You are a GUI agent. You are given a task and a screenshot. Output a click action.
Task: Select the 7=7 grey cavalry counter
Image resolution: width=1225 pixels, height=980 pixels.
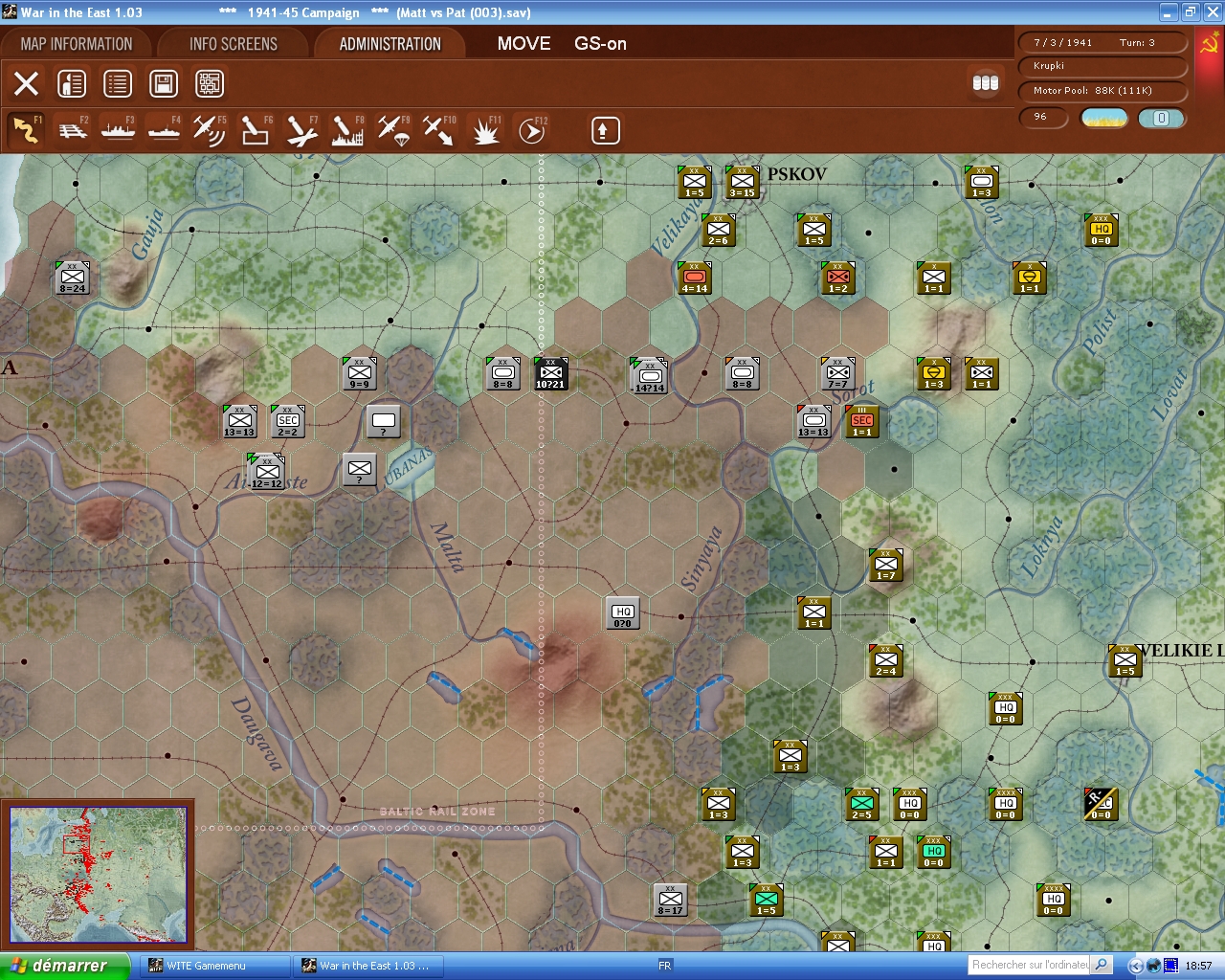[x=837, y=373]
